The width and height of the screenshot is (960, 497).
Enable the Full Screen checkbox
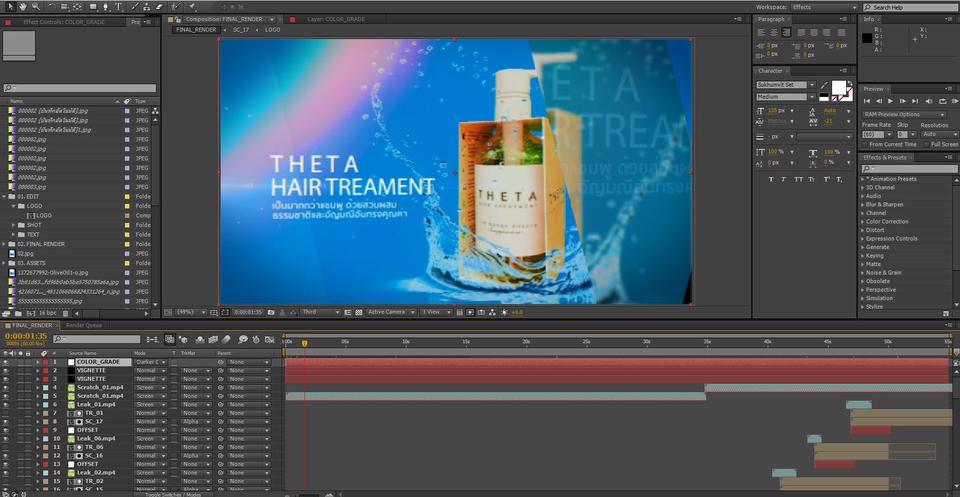point(926,144)
